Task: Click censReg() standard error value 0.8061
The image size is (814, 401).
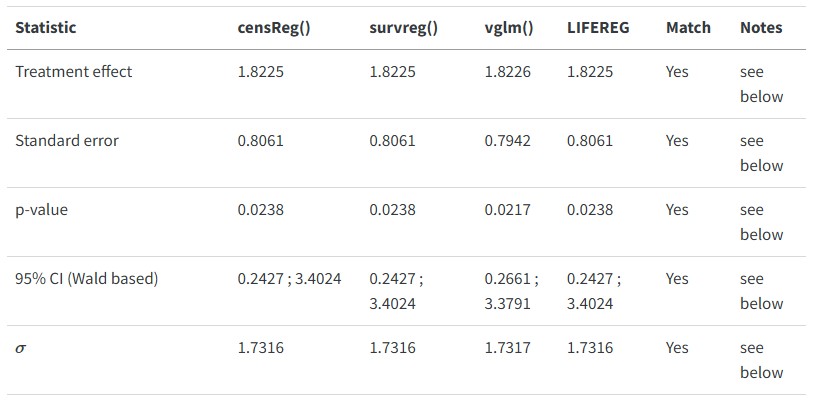Action: (x=261, y=141)
